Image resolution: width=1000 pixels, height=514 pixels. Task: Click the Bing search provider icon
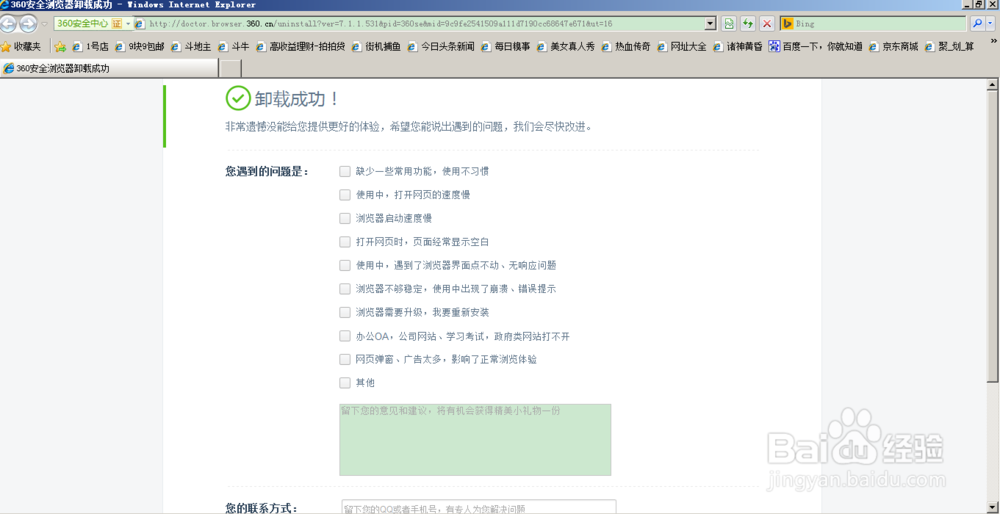pyautogui.click(x=788, y=24)
